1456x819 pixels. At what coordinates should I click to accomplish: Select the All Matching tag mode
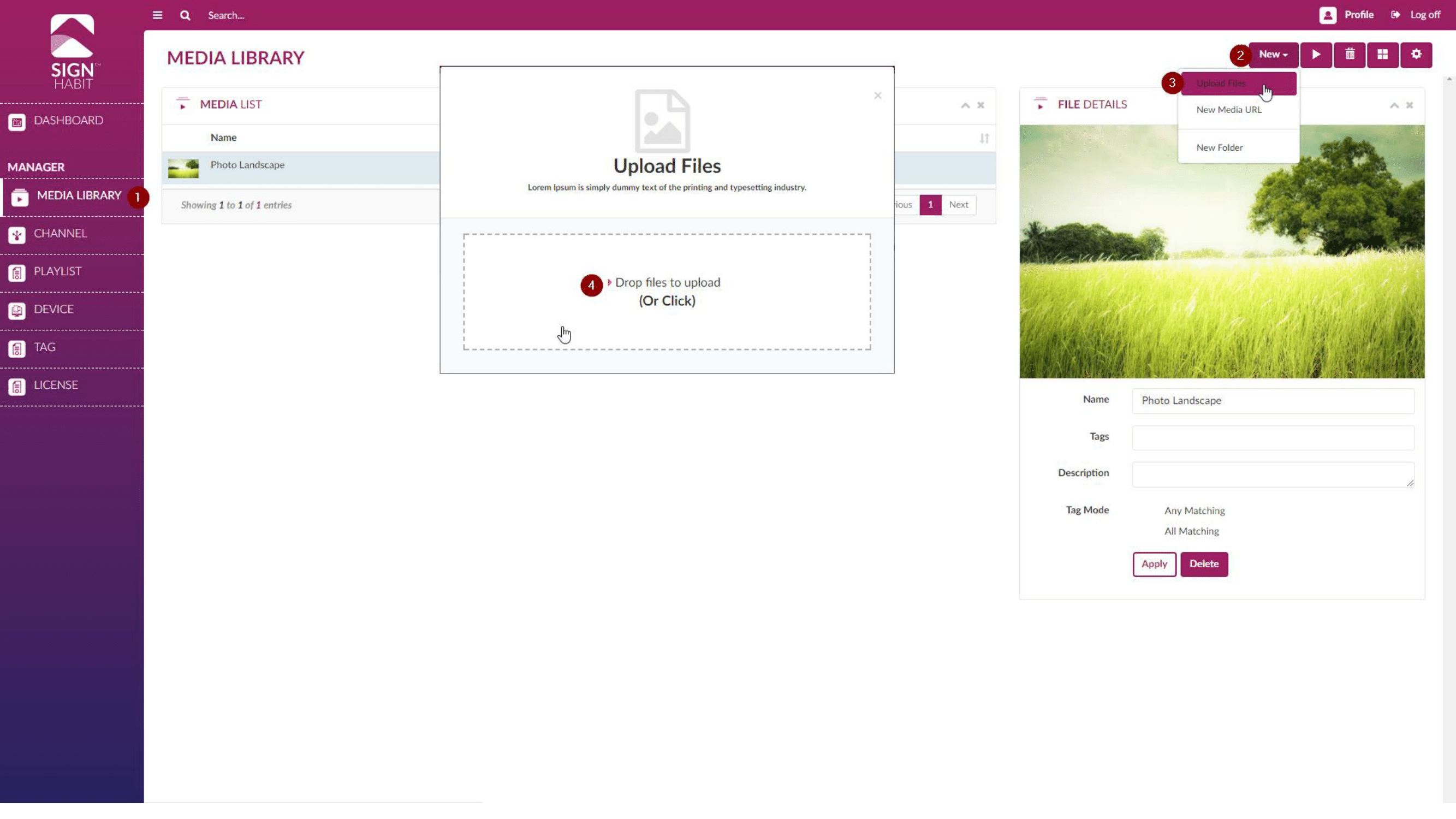tap(1191, 531)
